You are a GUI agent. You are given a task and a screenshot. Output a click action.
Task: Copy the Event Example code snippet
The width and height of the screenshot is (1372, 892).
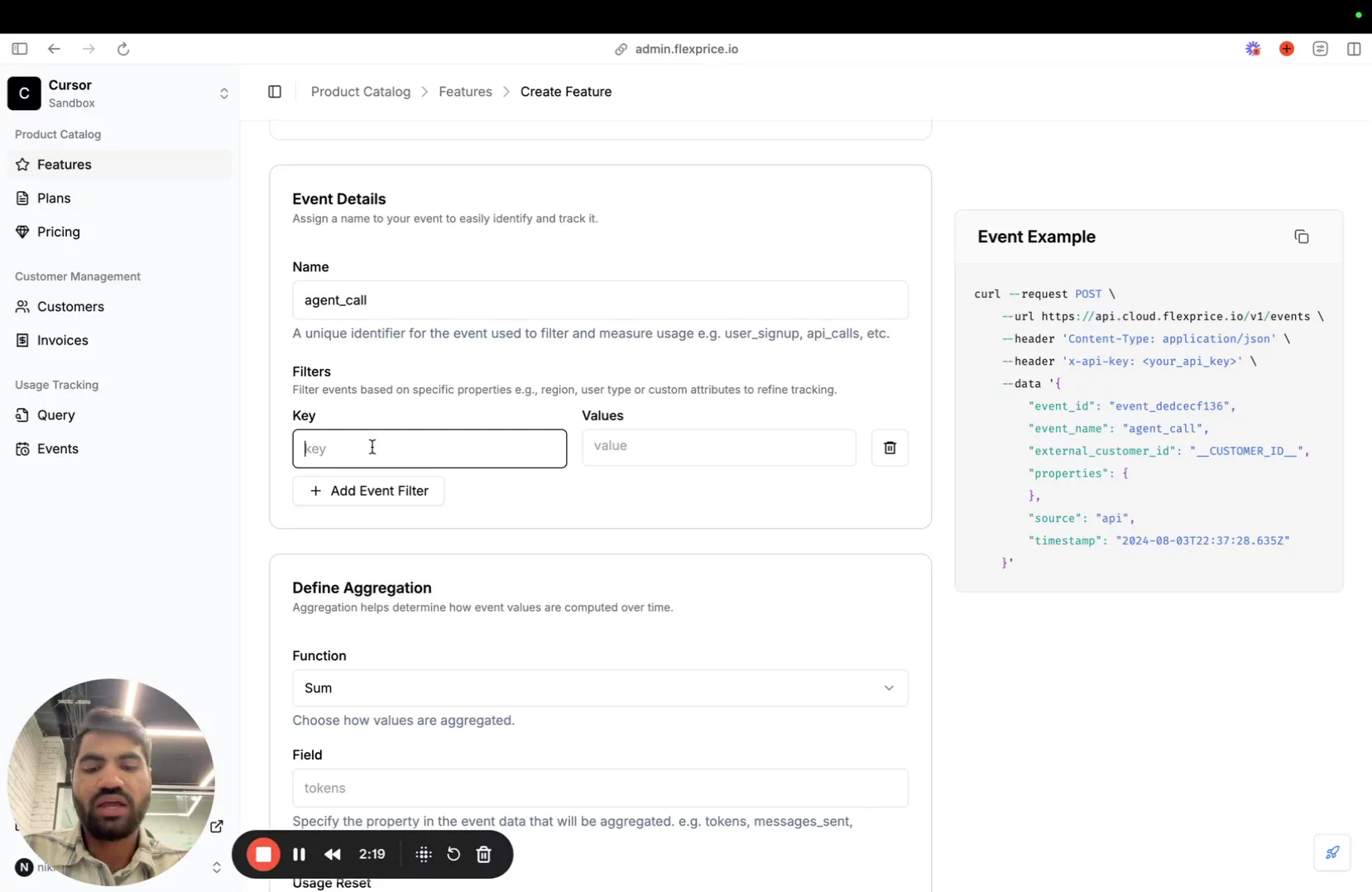point(1301,237)
